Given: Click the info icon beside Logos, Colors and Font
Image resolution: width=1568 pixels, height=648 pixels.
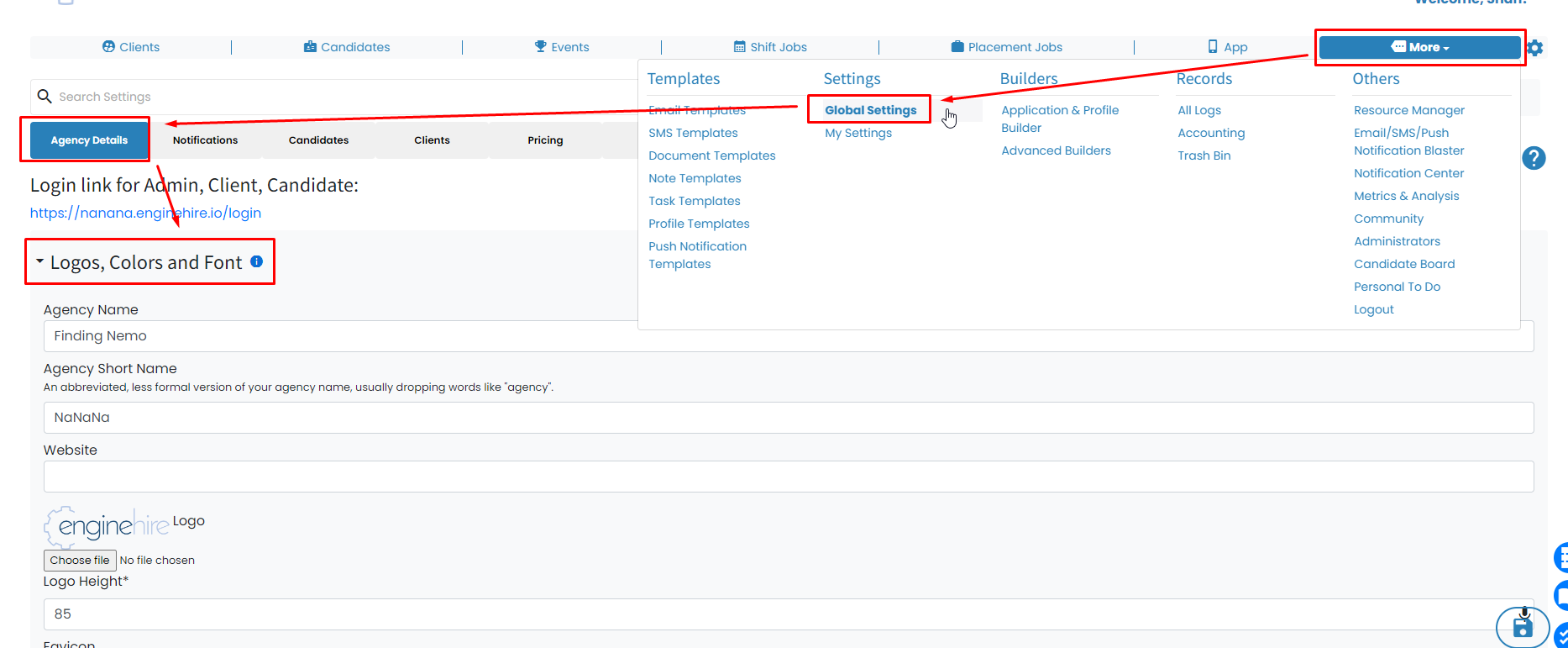Looking at the screenshot, I should click(257, 261).
